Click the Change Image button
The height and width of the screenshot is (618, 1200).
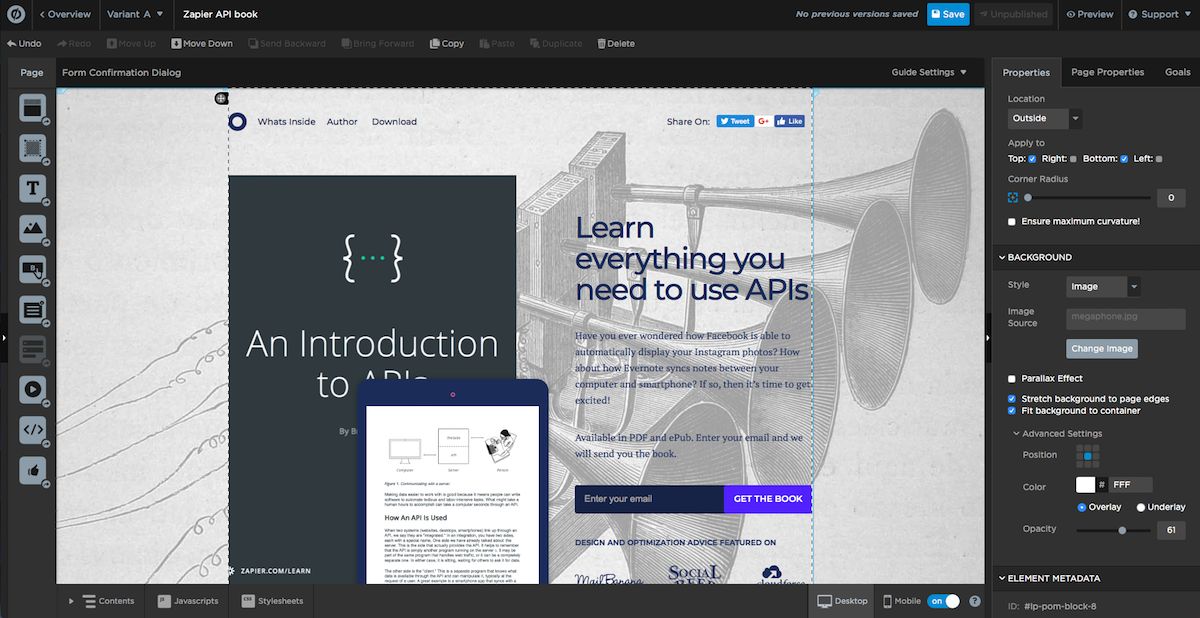point(1101,349)
